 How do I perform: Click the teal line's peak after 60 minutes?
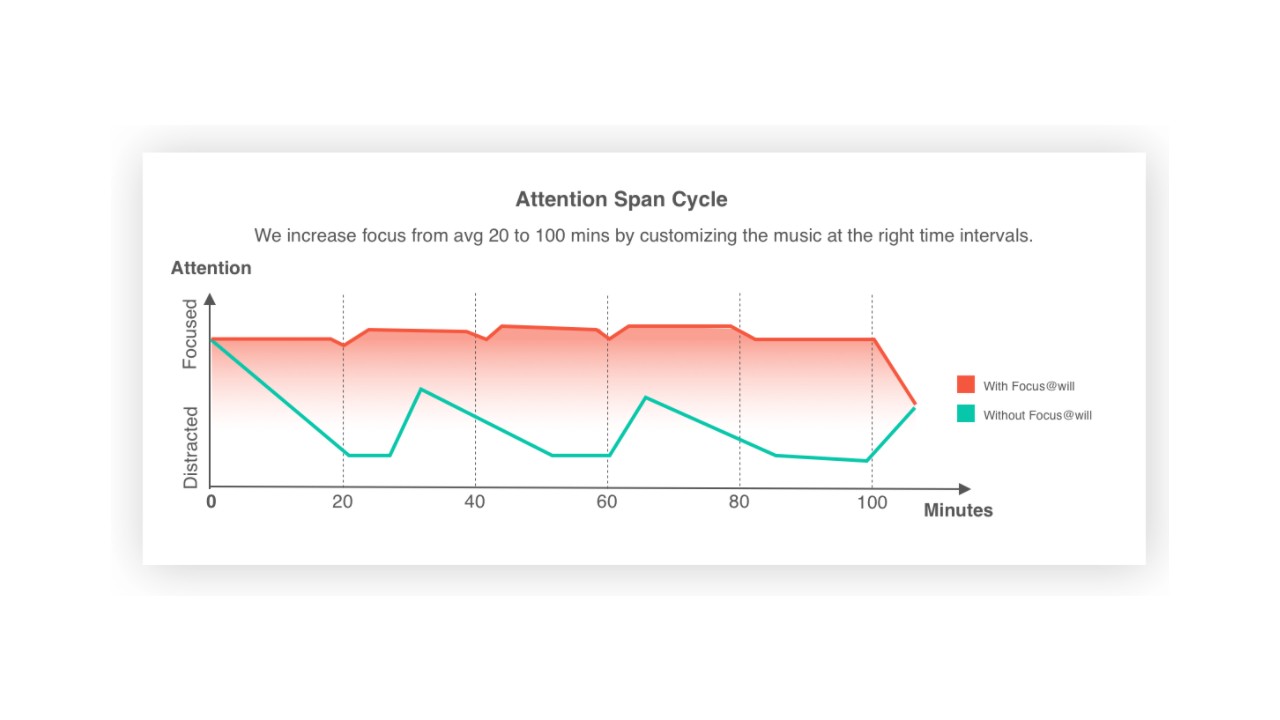click(x=646, y=397)
